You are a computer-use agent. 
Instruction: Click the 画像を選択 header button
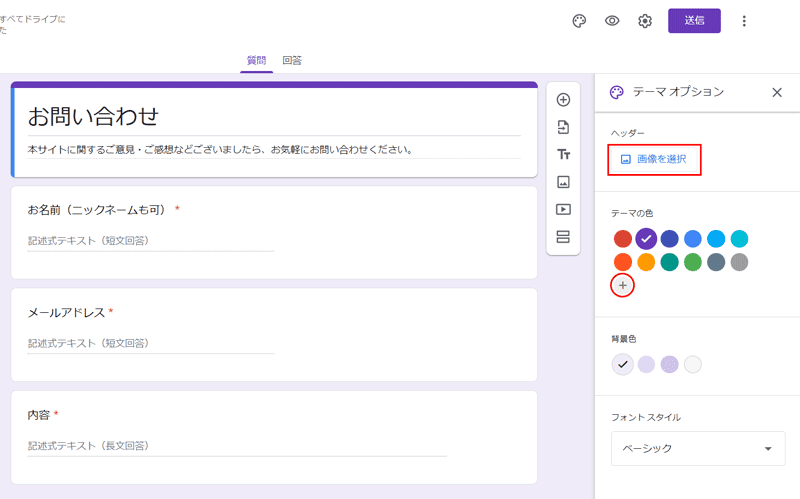654,159
